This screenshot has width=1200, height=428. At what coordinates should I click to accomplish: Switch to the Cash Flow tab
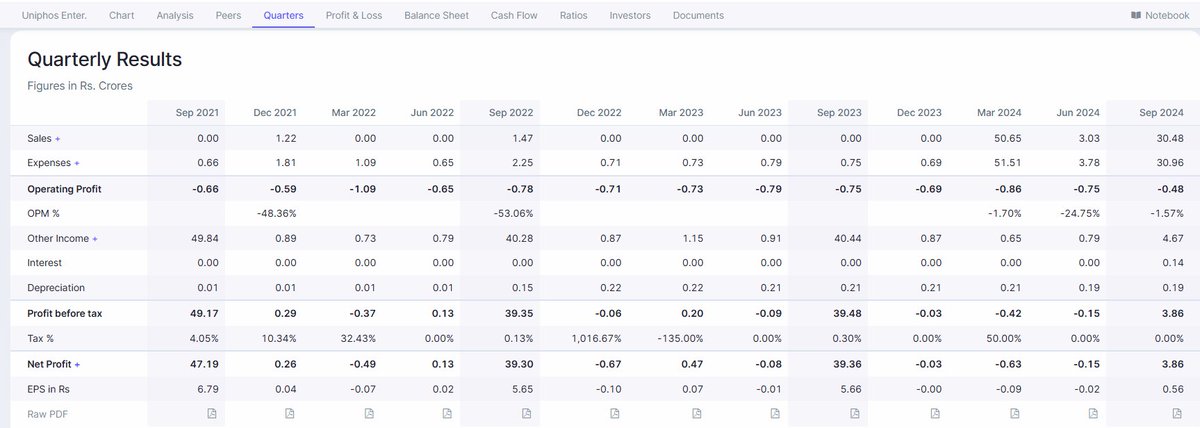tap(514, 16)
